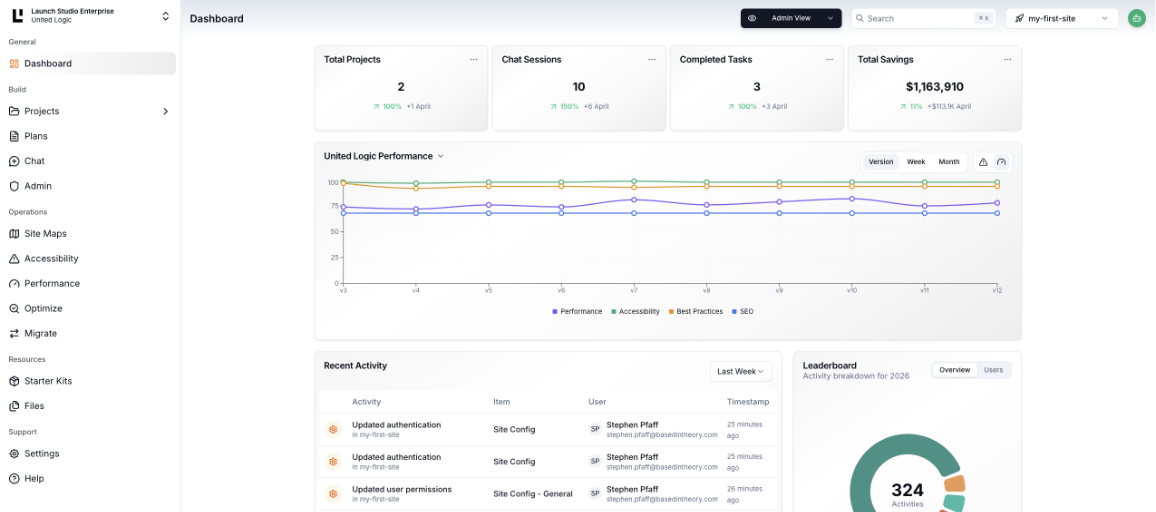Open the my-first-site selector dropdown
Image resolution: width=1156 pixels, height=512 pixels.
pos(1062,18)
